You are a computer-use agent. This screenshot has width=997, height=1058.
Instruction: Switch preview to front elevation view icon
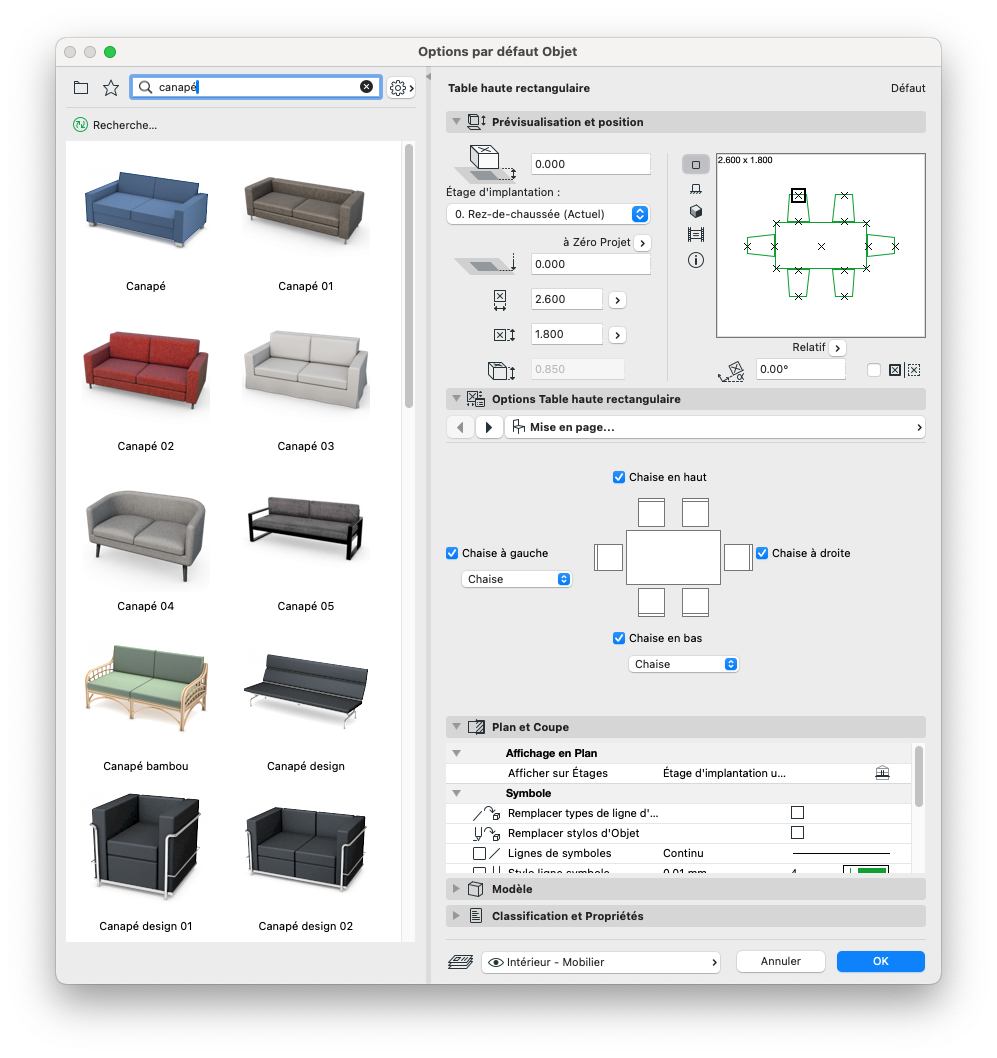pyautogui.click(x=695, y=189)
